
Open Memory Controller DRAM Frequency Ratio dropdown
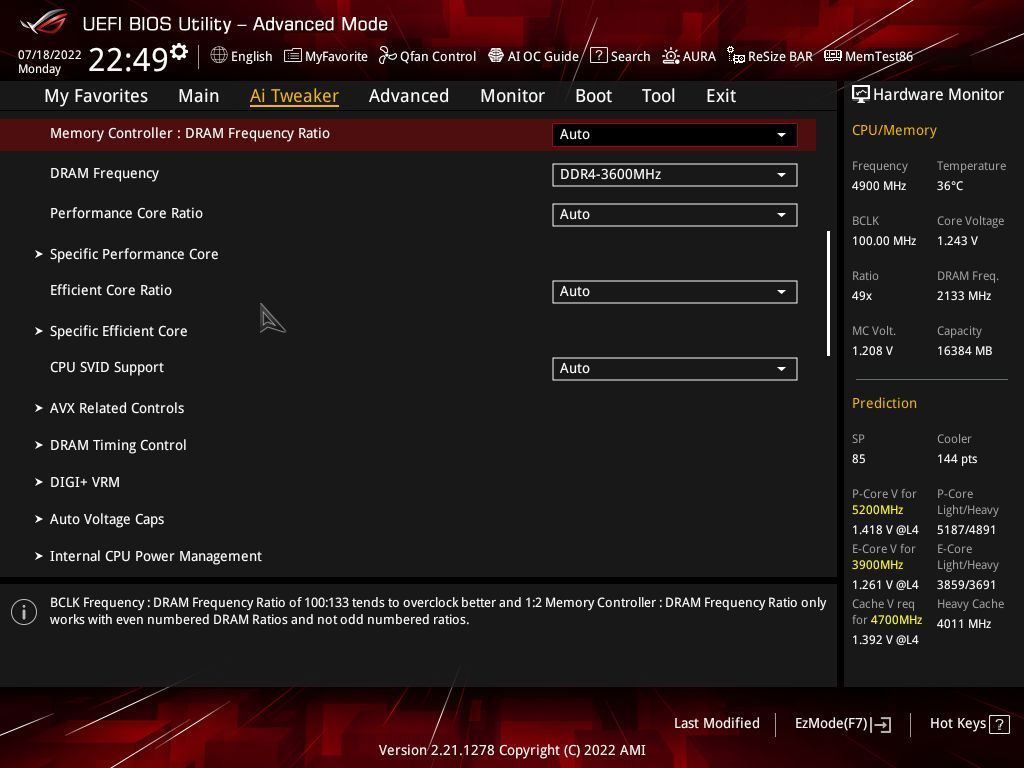point(674,135)
